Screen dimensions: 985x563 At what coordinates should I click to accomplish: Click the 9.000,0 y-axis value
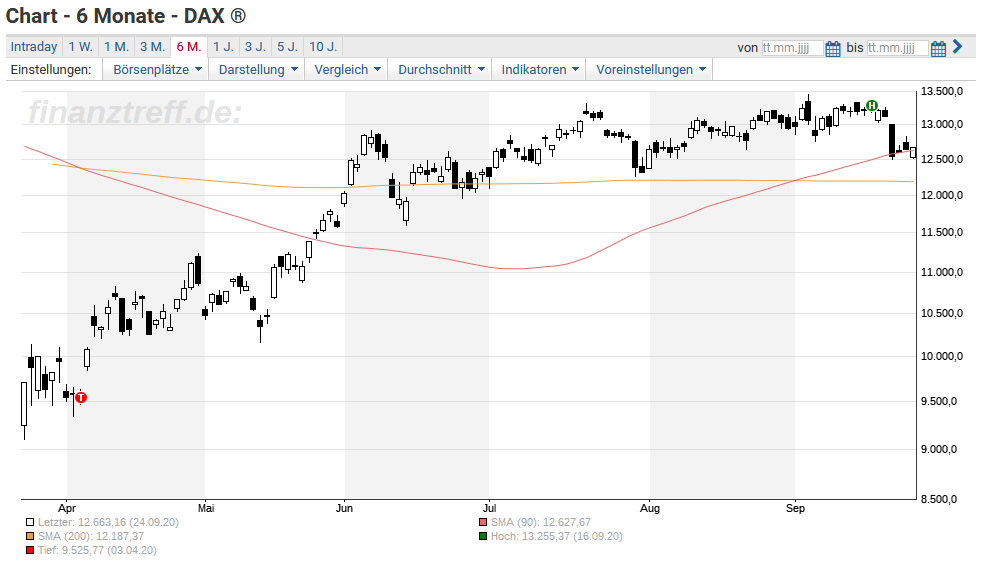click(x=939, y=449)
